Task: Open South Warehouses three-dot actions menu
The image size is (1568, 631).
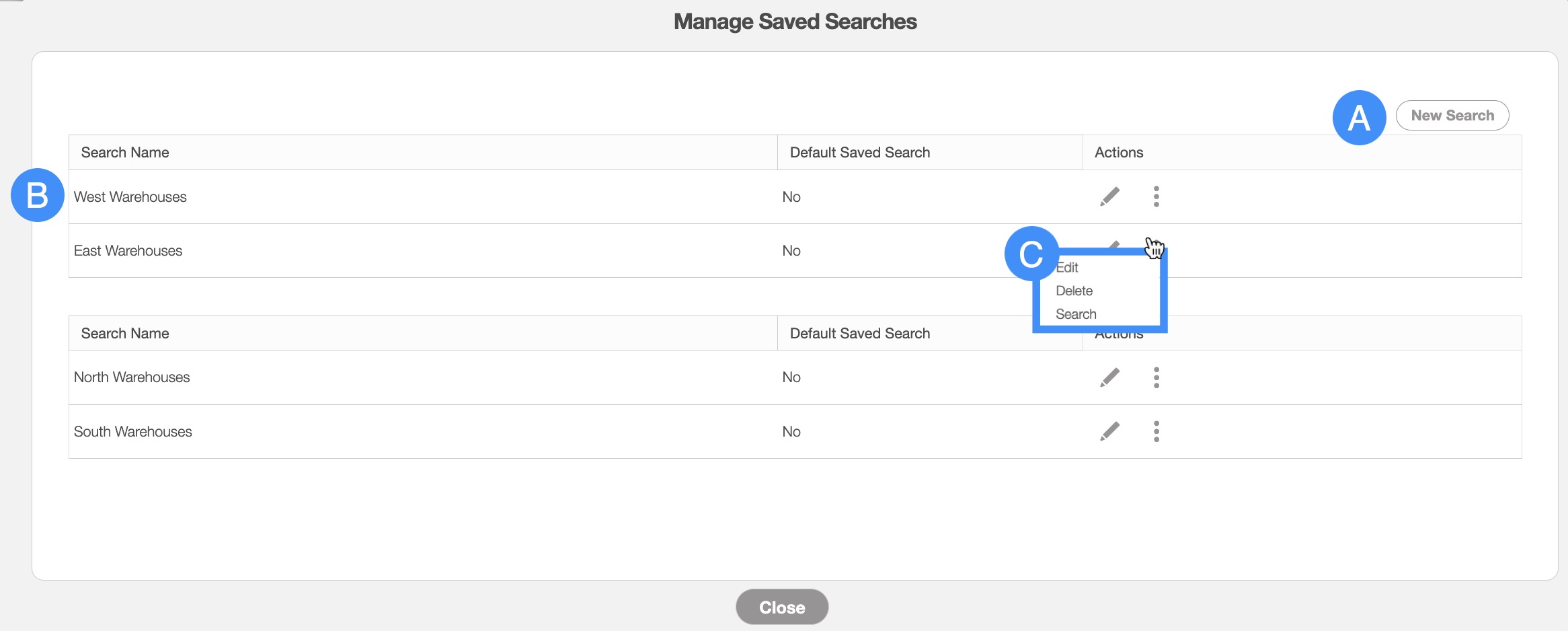Action: point(1156,431)
